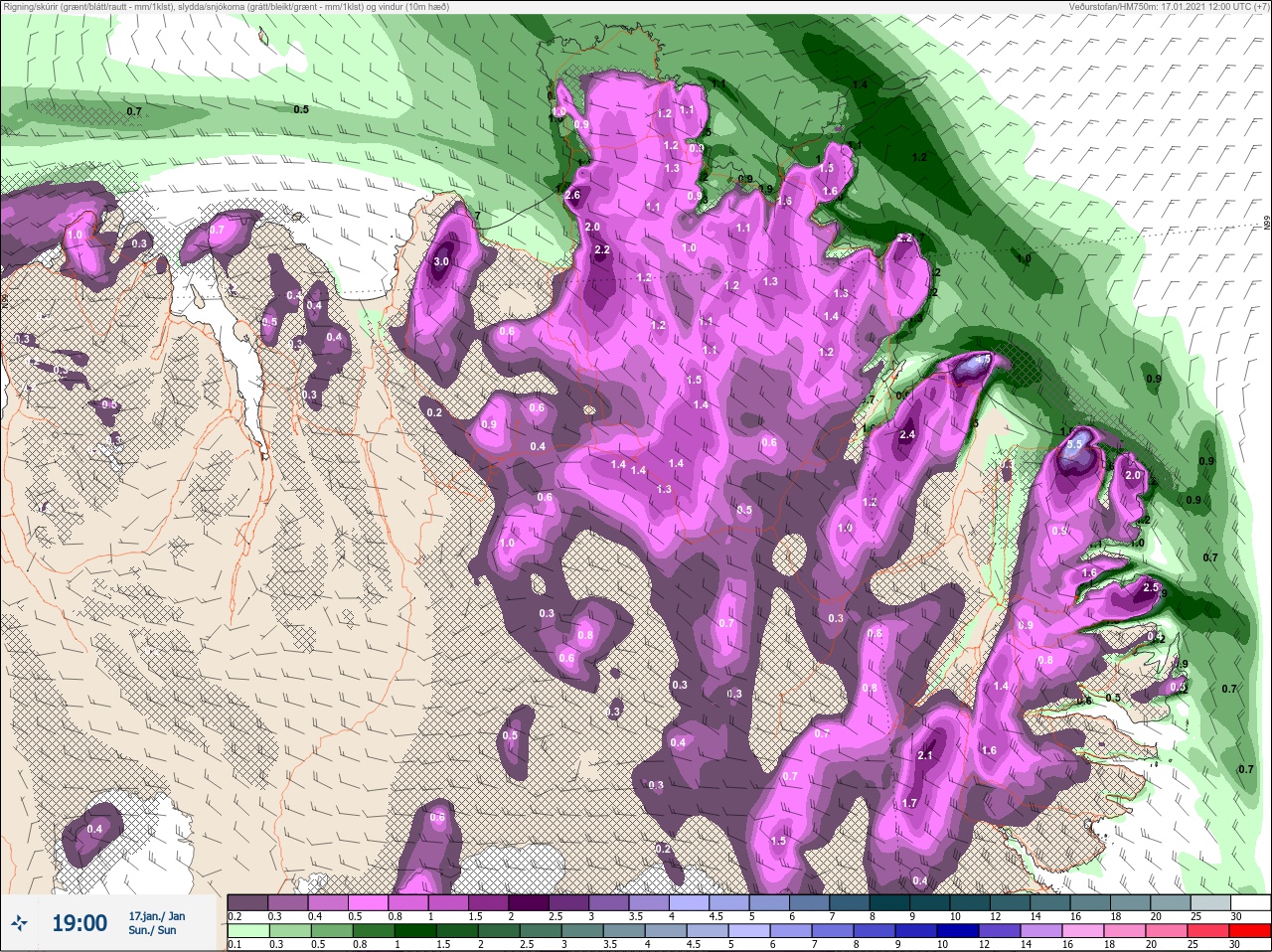Screen dimensions: 1272x952
Task: Pick the red swatch ending the lower legend
Action: (1249, 932)
